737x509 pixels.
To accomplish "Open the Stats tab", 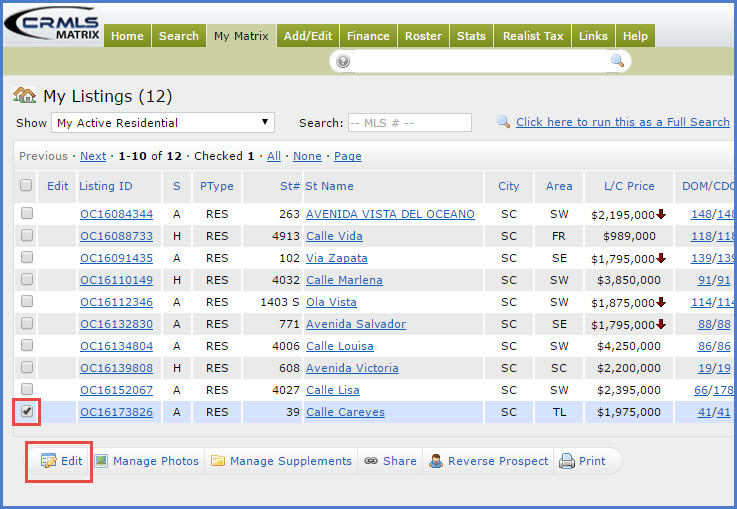I will [471, 36].
